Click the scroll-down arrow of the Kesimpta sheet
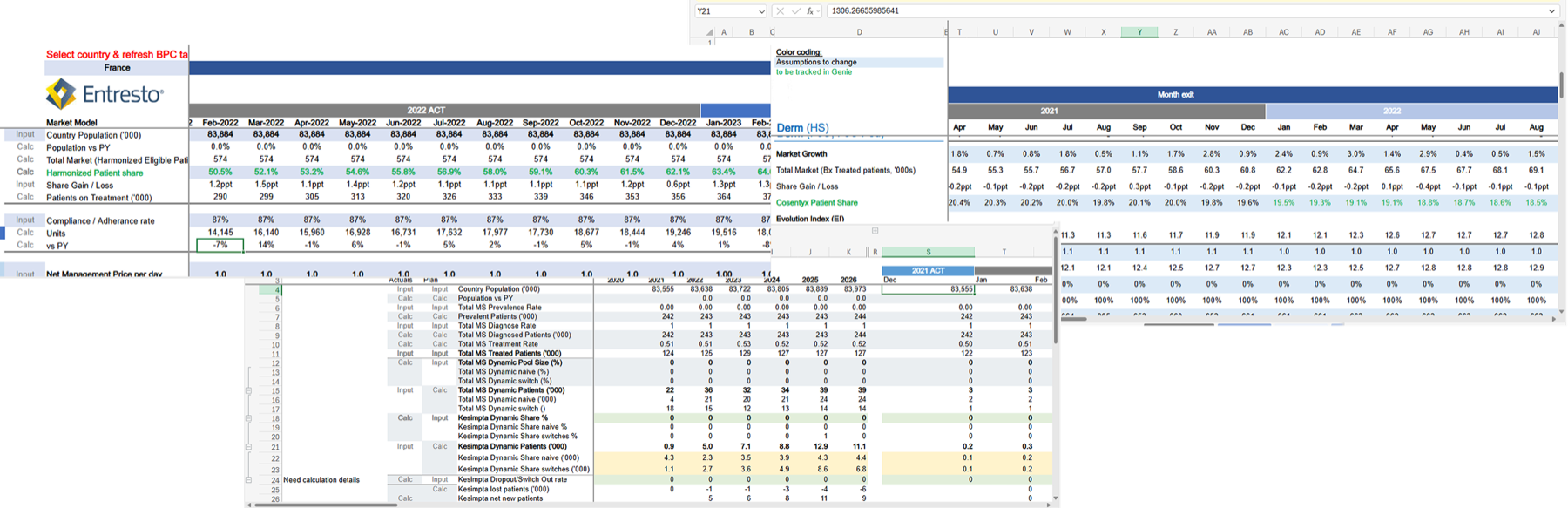Viewport: 1568px width, 508px height. click(x=1055, y=498)
